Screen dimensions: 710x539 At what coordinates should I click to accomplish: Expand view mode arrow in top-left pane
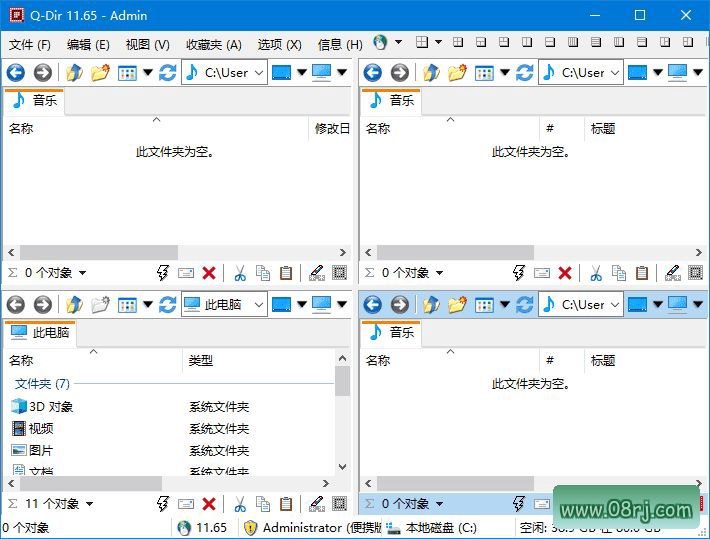pyautogui.click(x=148, y=72)
